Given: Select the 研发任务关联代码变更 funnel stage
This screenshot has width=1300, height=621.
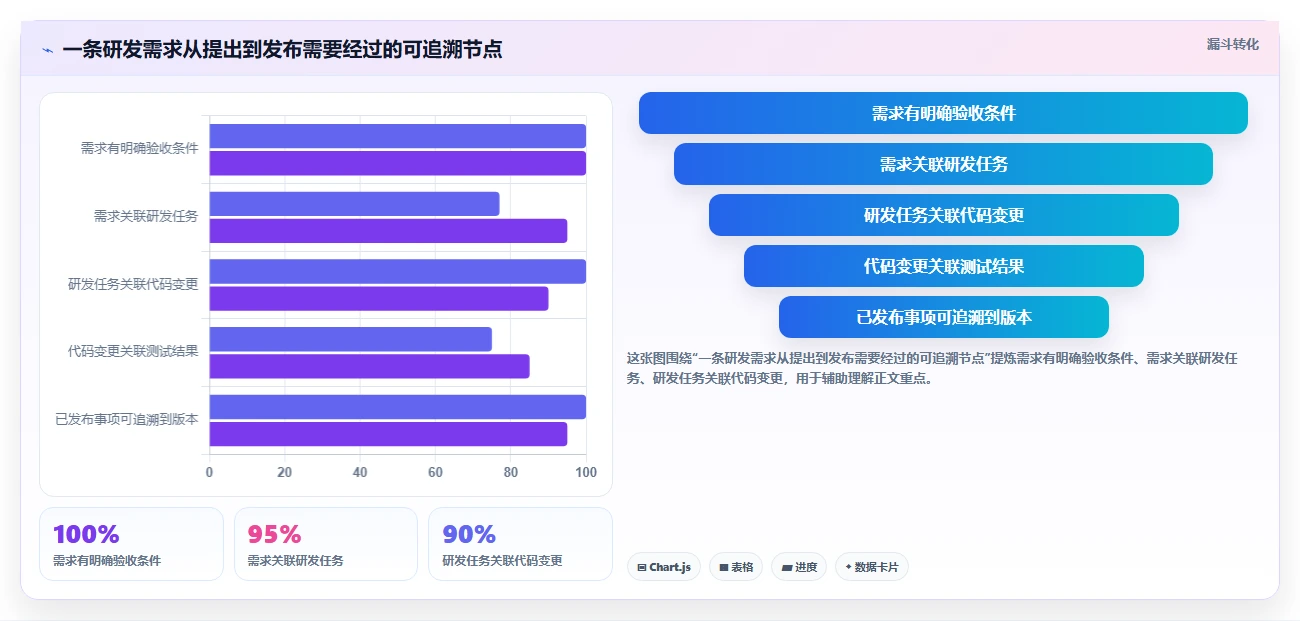Looking at the screenshot, I should click(943, 215).
